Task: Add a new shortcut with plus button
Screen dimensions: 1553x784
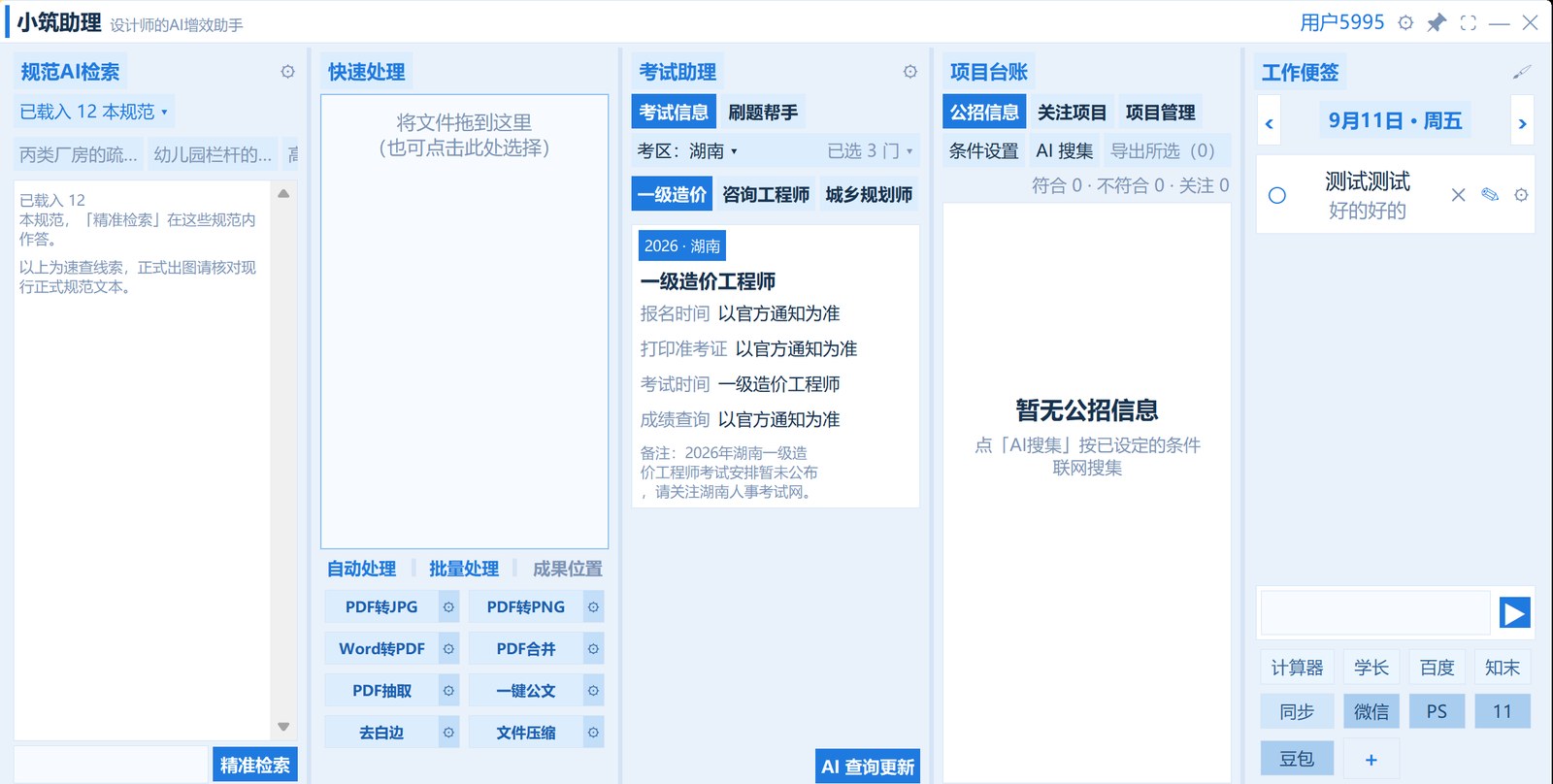Action: (x=1371, y=760)
